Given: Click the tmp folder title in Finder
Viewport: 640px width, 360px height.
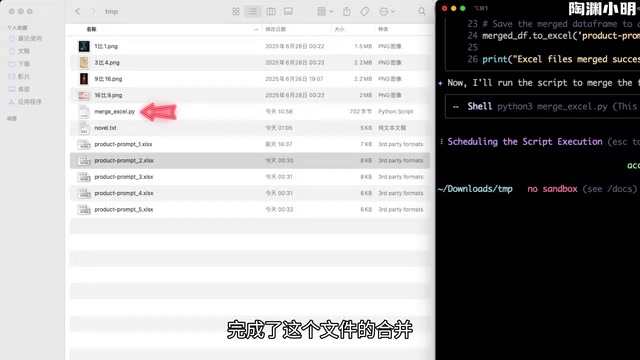Looking at the screenshot, I should 111,11.
